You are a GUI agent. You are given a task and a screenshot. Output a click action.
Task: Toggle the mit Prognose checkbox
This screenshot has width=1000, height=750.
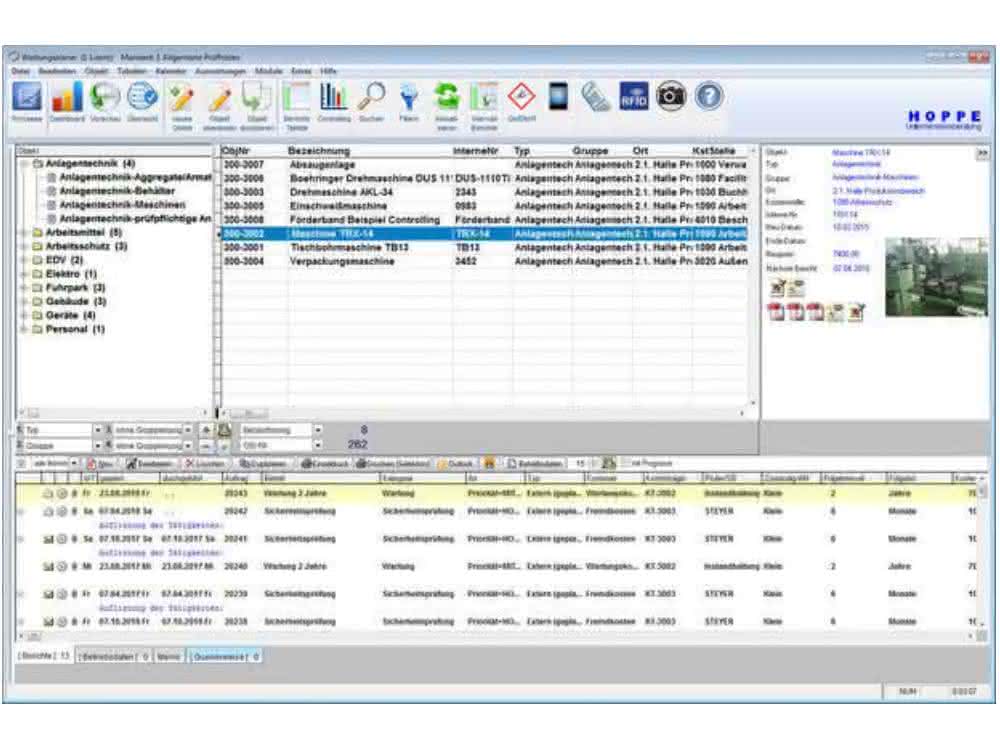click(626, 463)
